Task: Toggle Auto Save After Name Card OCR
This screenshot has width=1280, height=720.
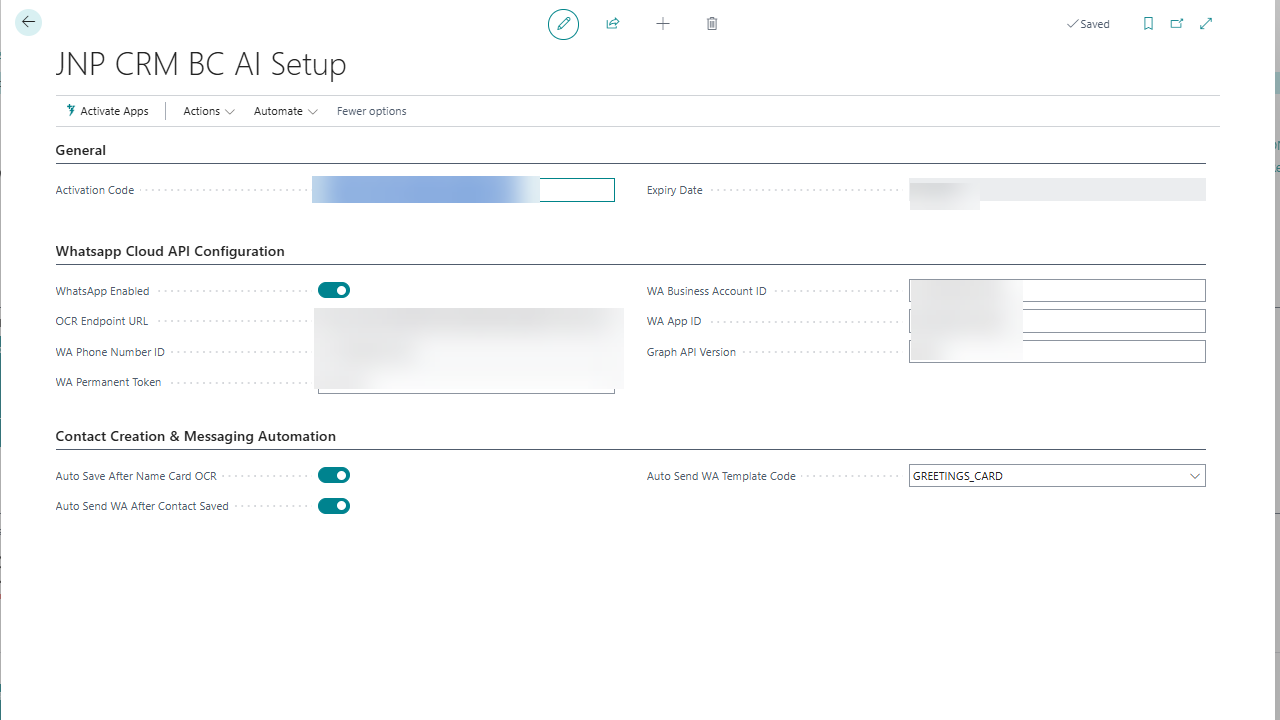Action: pos(334,476)
